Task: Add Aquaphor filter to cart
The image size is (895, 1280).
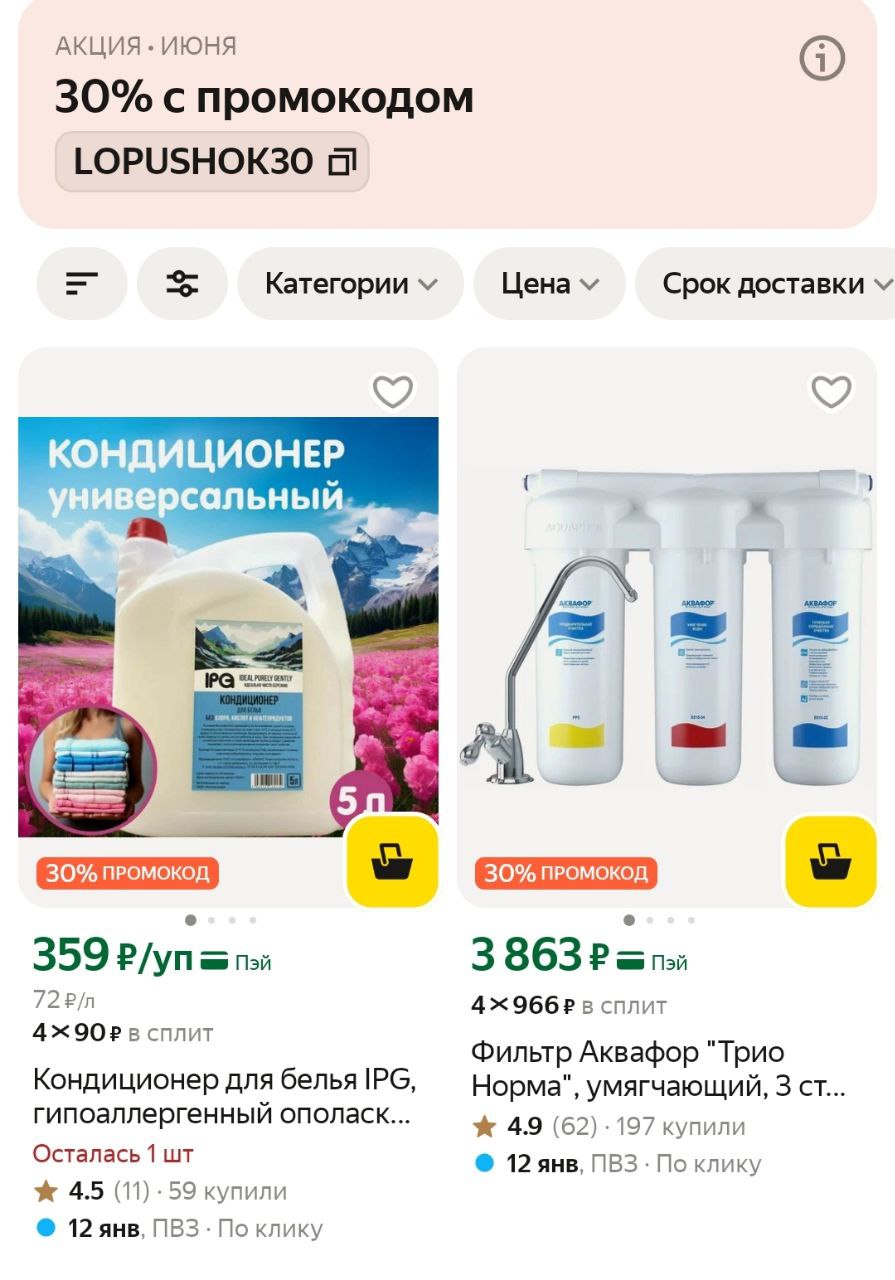Action: click(830, 861)
